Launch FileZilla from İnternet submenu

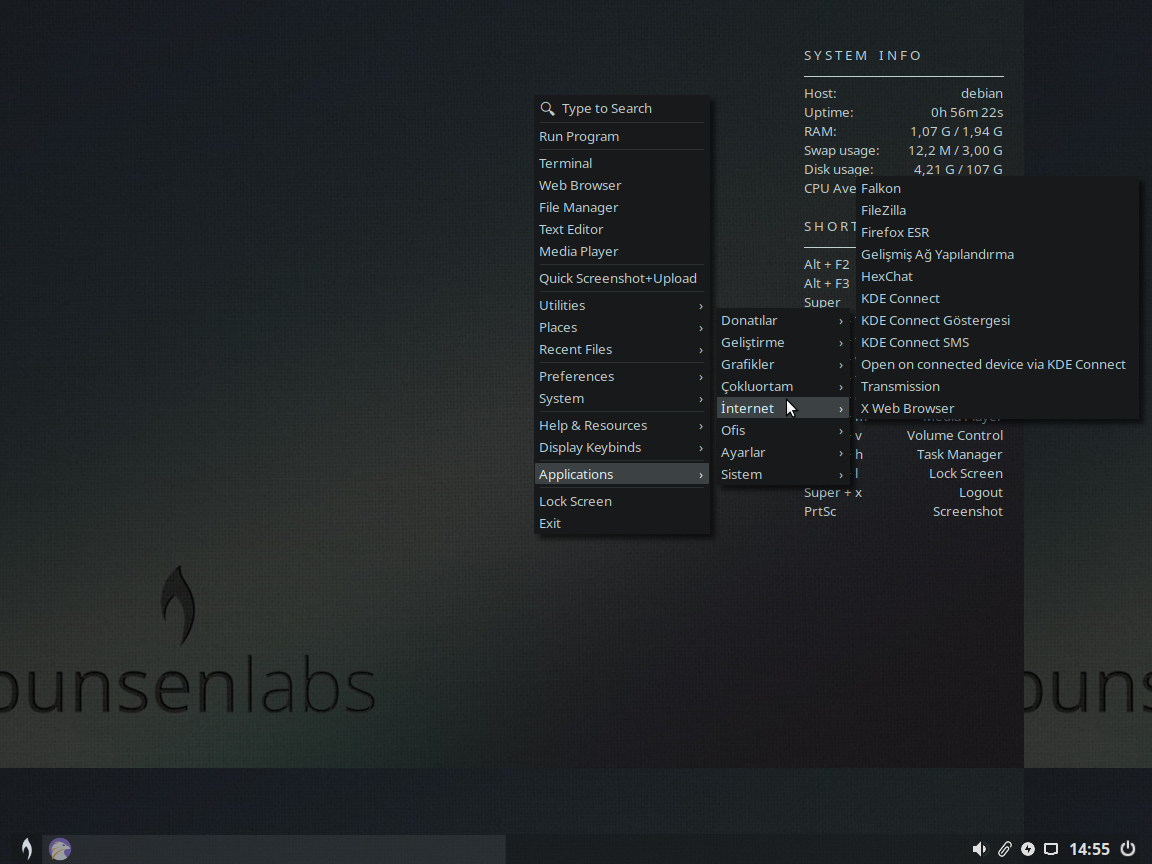(x=997, y=210)
